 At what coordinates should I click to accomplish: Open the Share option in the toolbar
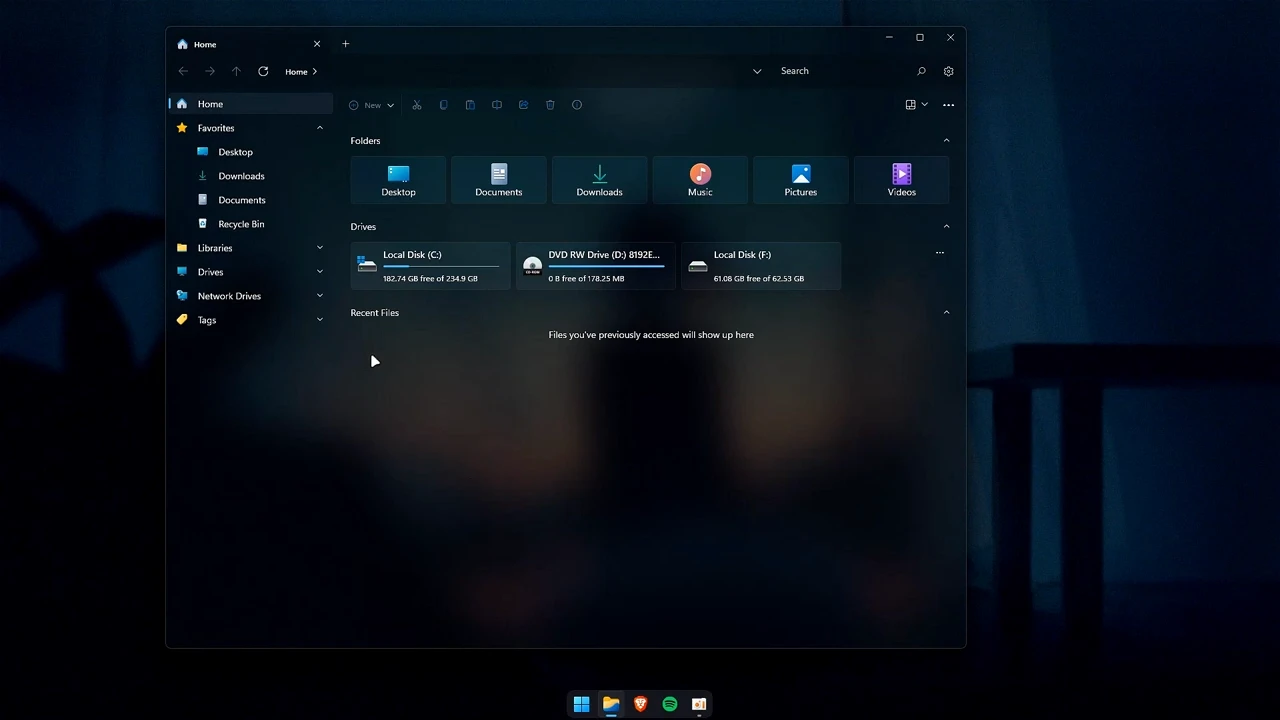[523, 104]
